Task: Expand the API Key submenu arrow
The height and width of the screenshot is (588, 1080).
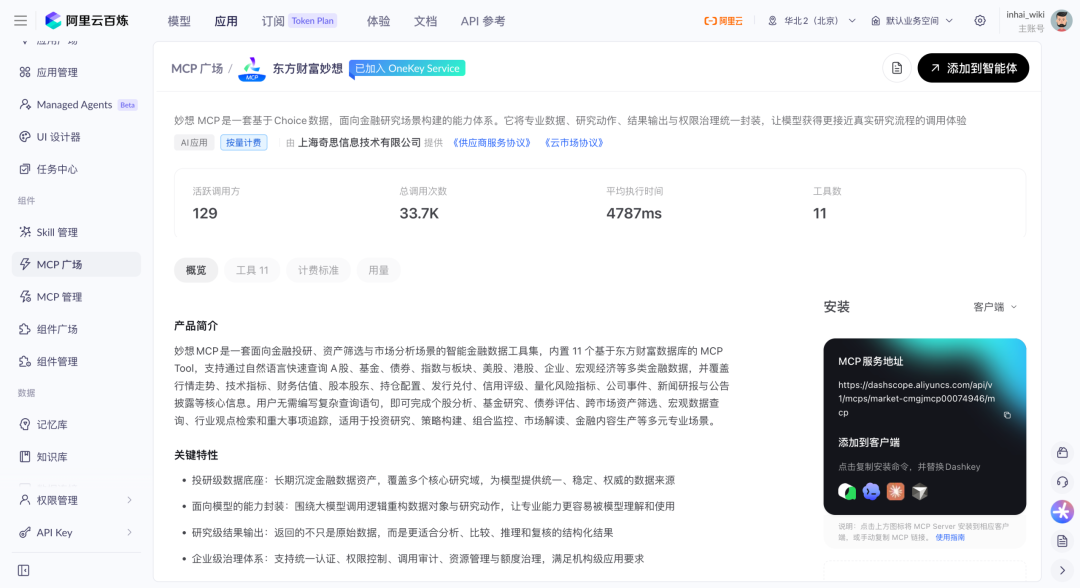Action: pyautogui.click(x=129, y=532)
